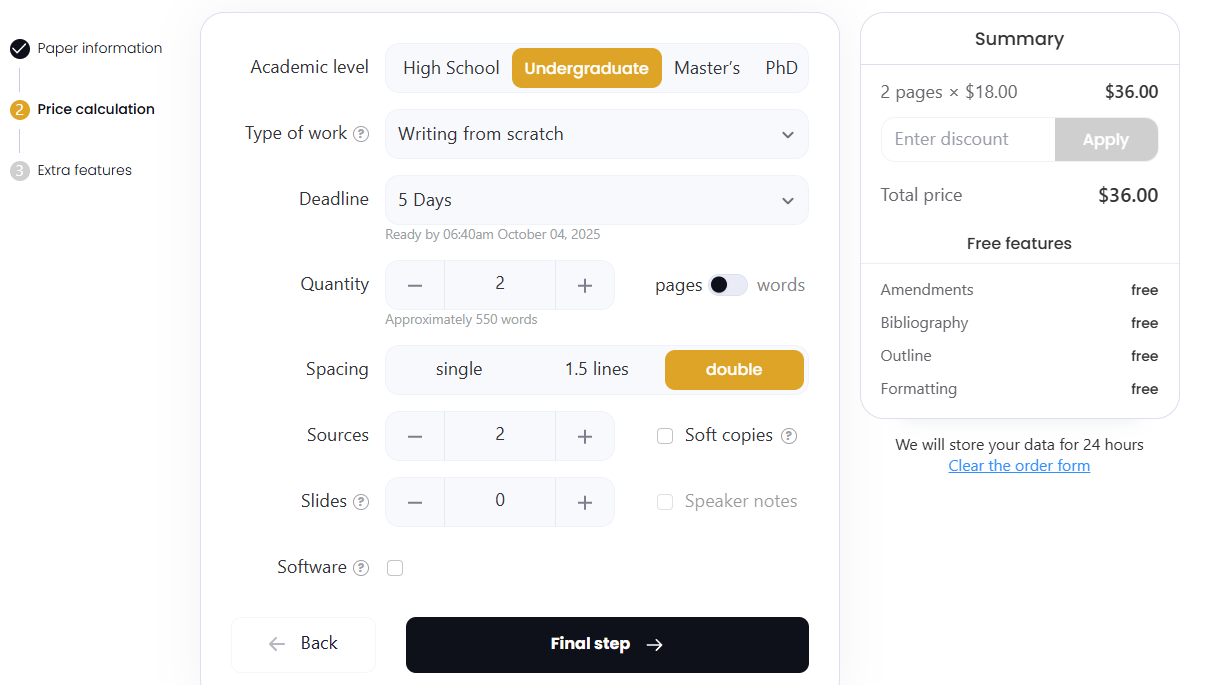Click the help icon next to Software
Viewport: 1229px width, 685px height.
pos(361,568)
